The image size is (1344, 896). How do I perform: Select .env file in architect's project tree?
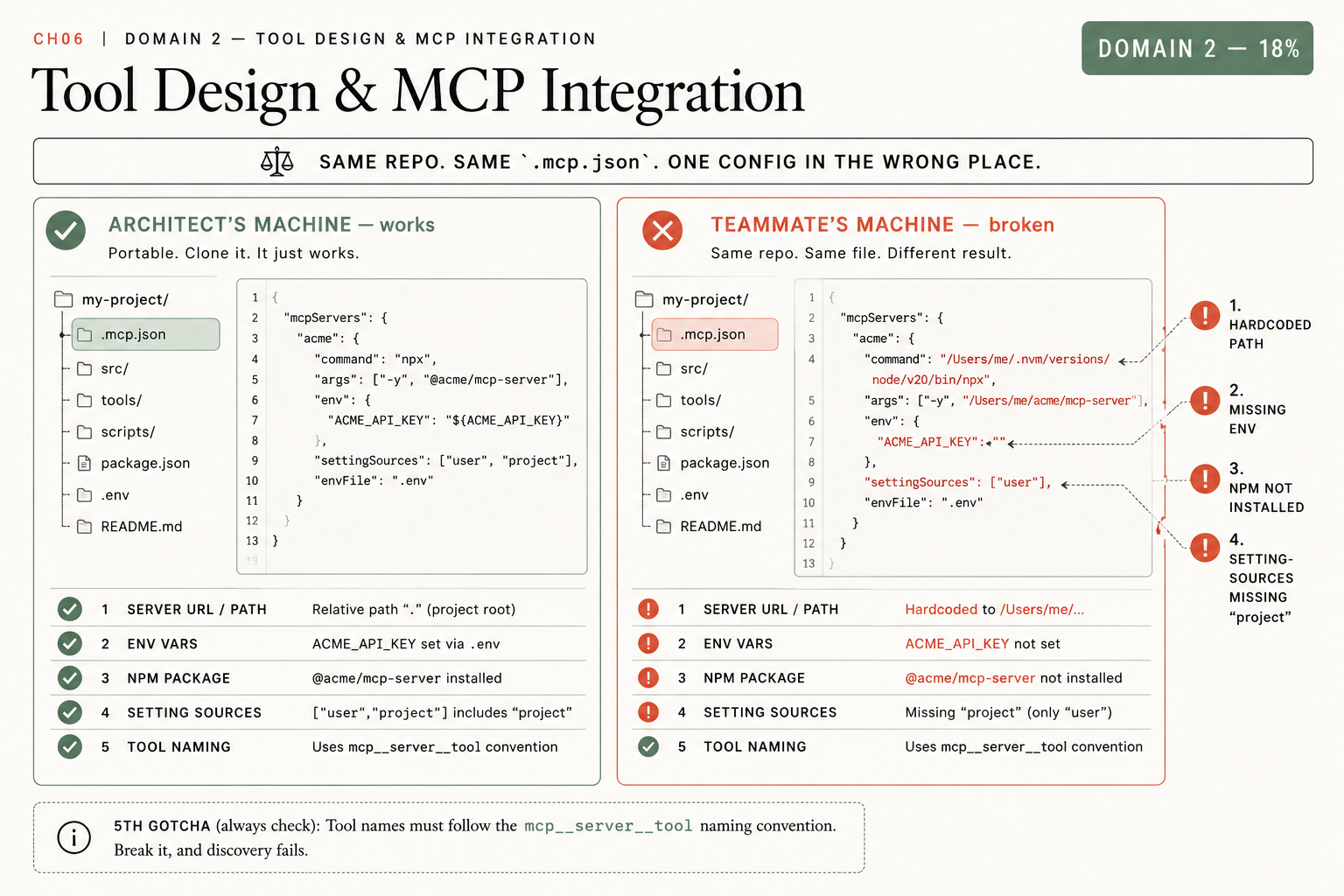point(103,495)
